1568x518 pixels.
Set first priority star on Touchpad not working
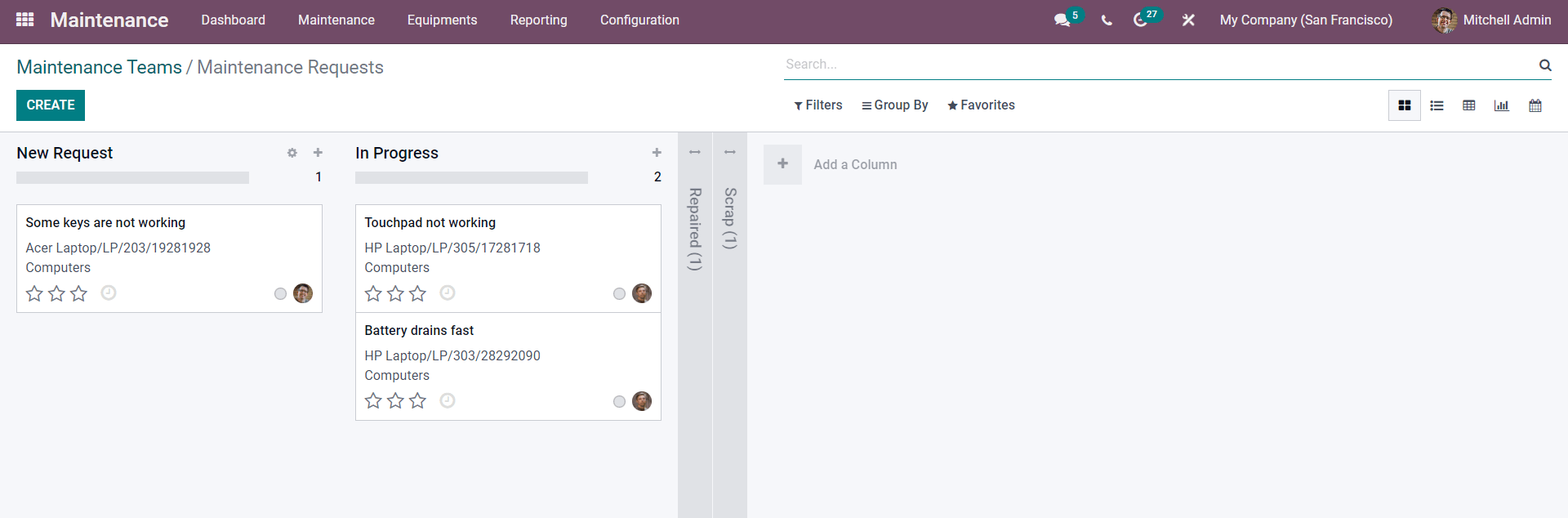(373, 293)
